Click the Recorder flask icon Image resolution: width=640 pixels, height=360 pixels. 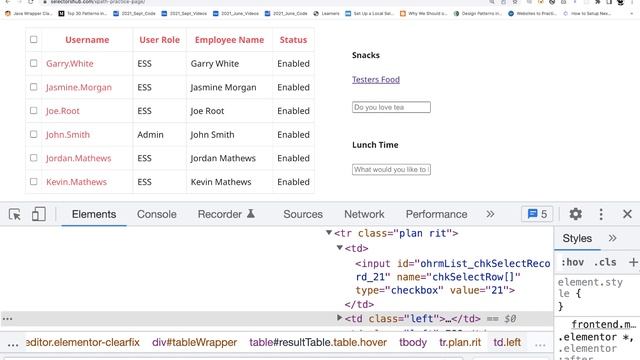click(251, 213)
